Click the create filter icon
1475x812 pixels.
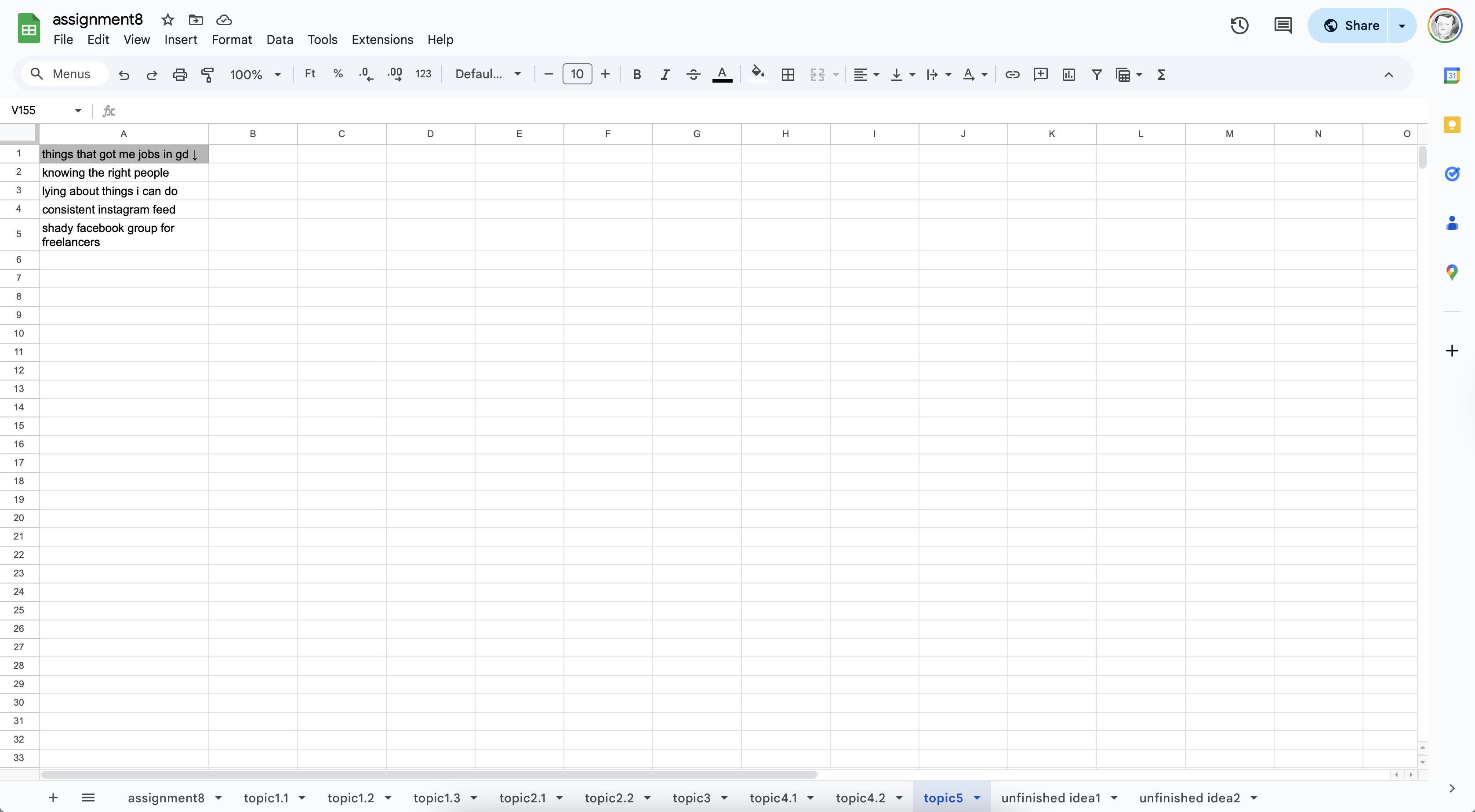pyautogui.click(x=1097, y=74)
